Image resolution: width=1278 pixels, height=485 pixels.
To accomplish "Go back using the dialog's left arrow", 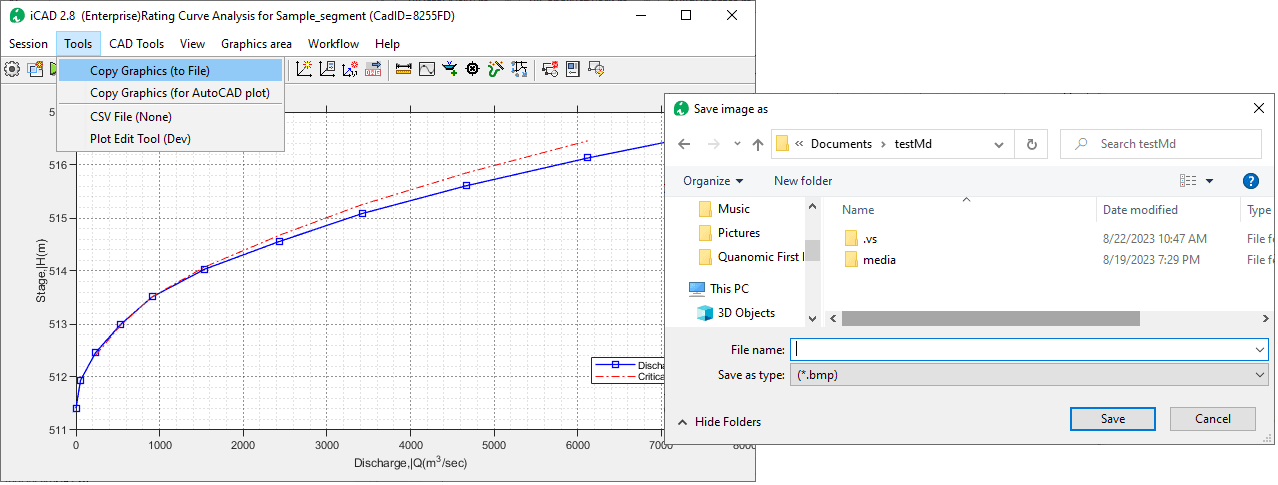I will (x=684, y=144).
